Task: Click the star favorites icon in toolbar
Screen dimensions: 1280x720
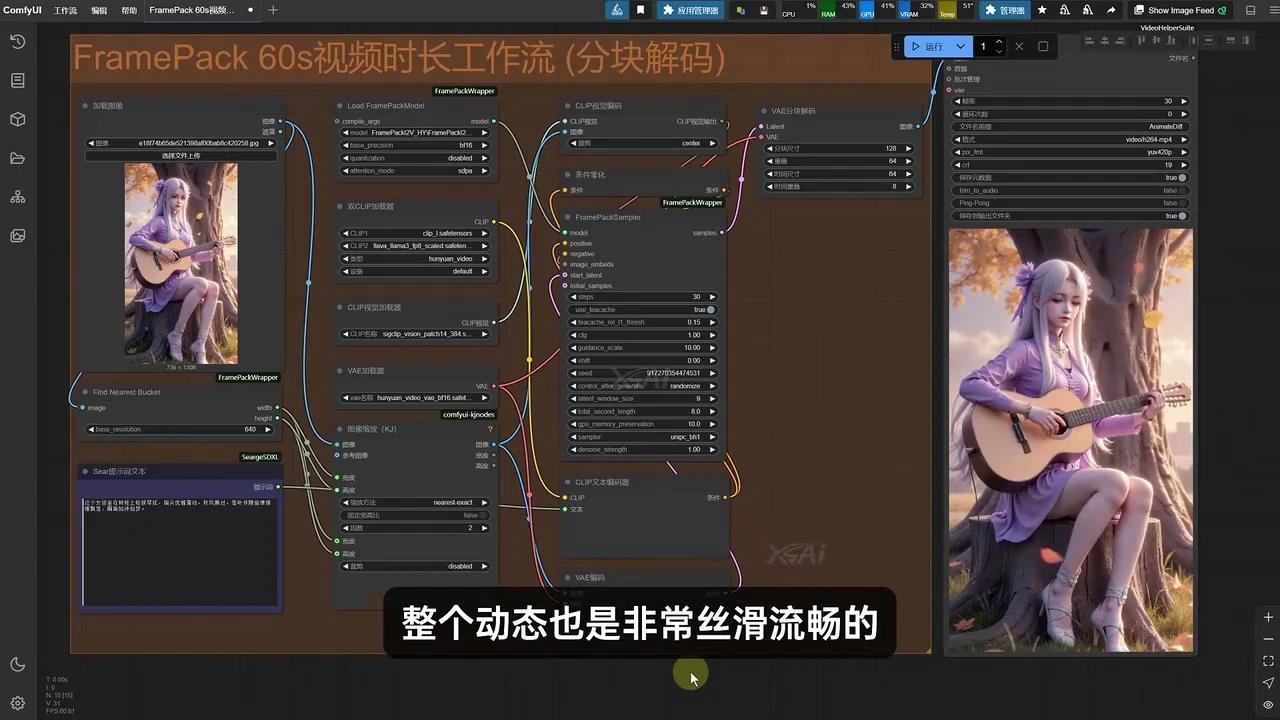Action: (x=1041, y=11)
